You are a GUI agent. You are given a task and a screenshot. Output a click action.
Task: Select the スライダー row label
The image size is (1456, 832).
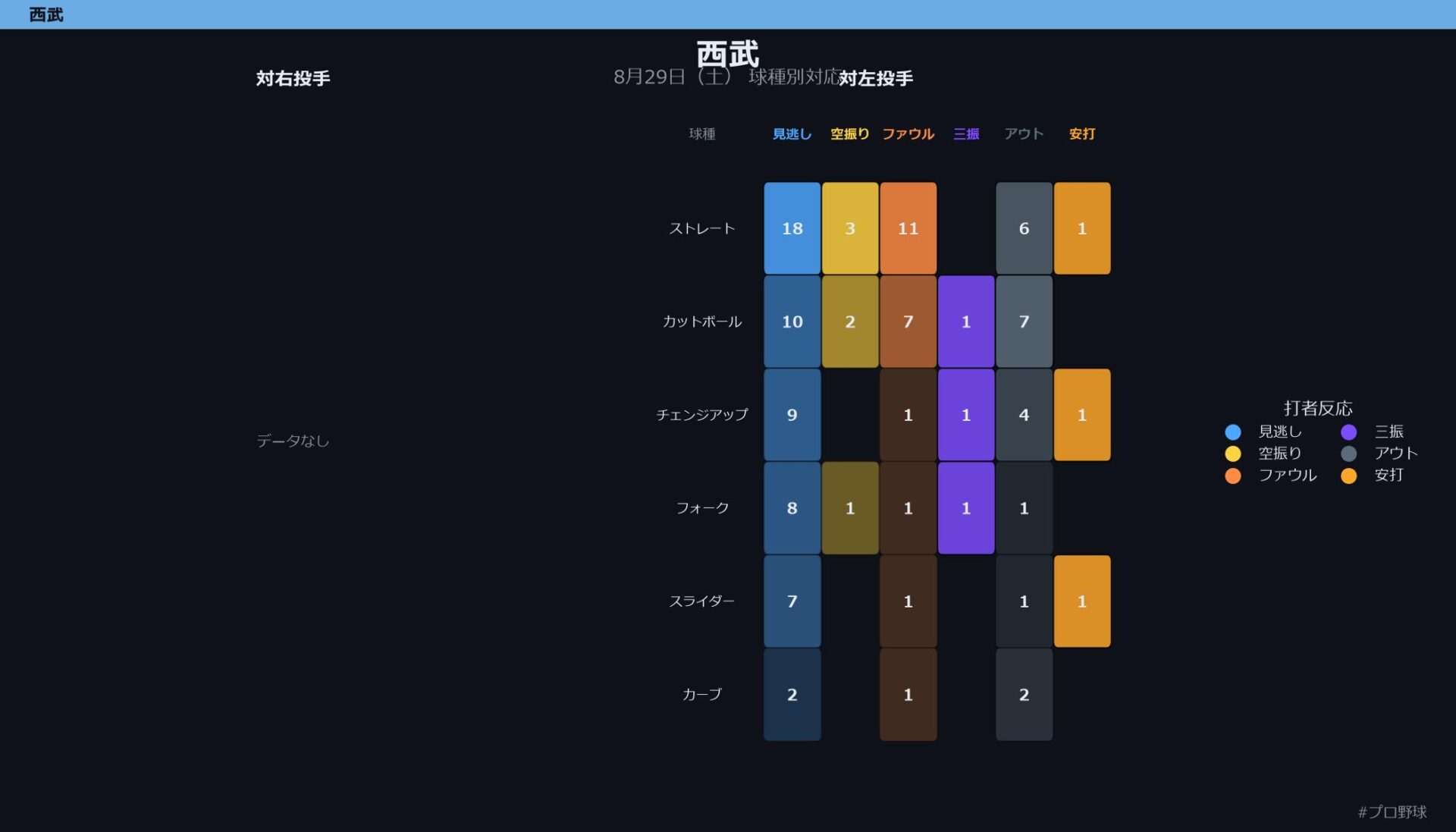pyautogui.click(x=702, y=601)
